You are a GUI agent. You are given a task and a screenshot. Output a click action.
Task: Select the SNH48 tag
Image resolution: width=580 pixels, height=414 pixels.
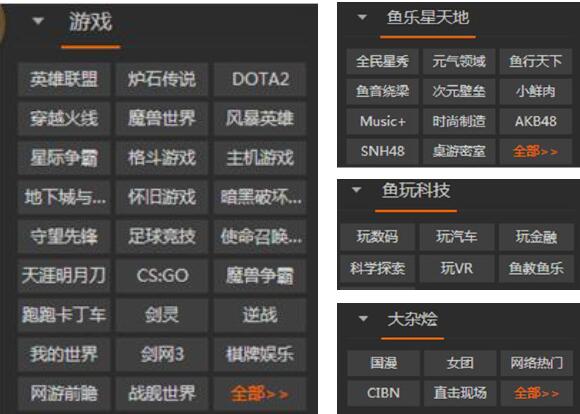click(382, 151)
